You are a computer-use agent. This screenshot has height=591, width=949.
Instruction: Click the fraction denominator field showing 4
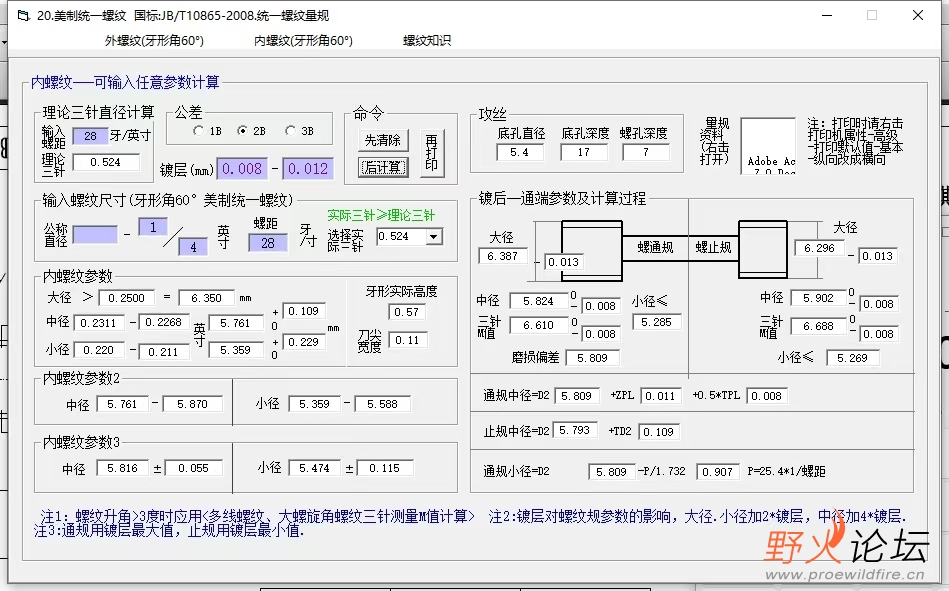(x=193, y=247)
